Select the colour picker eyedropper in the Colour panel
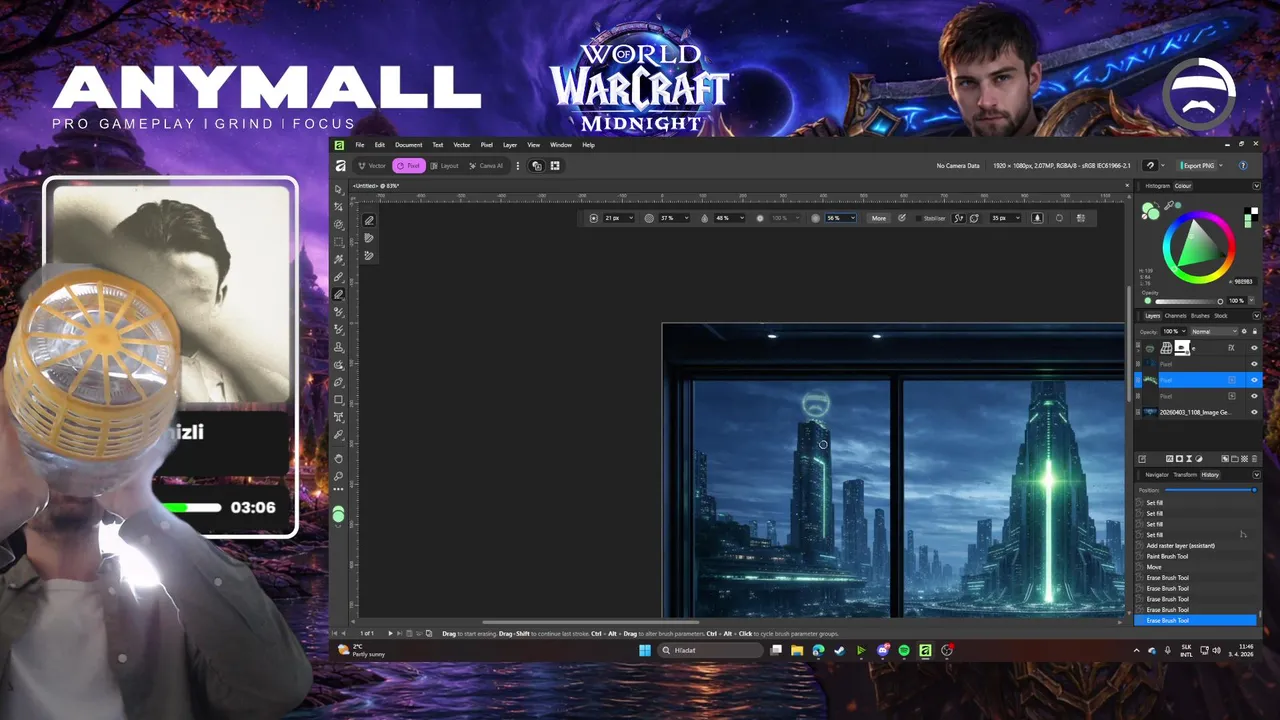Image resolution: width=1280 pixels, height=720 pixels. pyautogui.click(x=1169, y=205)
